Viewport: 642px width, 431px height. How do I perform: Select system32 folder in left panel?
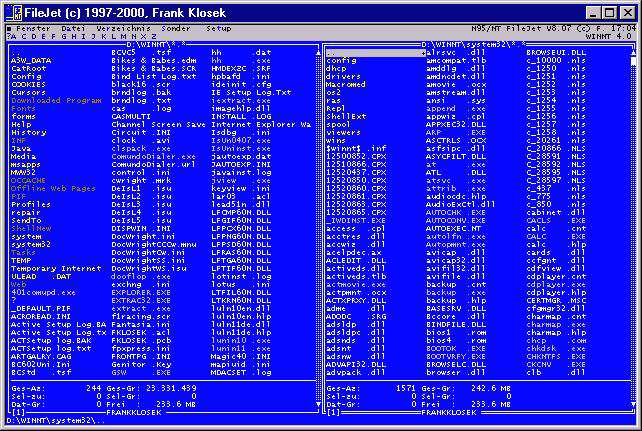[31, 244]
